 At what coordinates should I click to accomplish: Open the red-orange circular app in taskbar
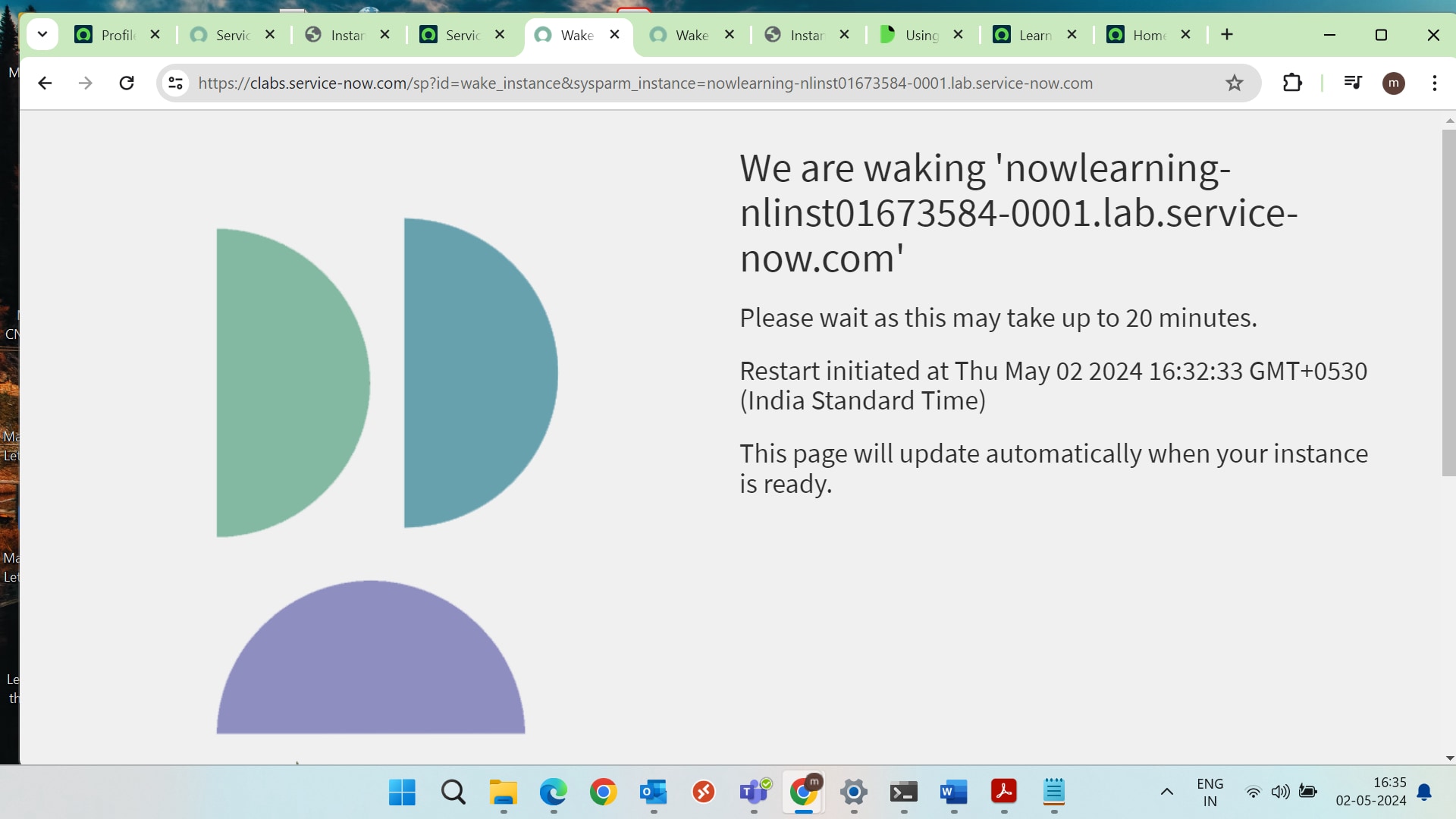coord(703,792)
